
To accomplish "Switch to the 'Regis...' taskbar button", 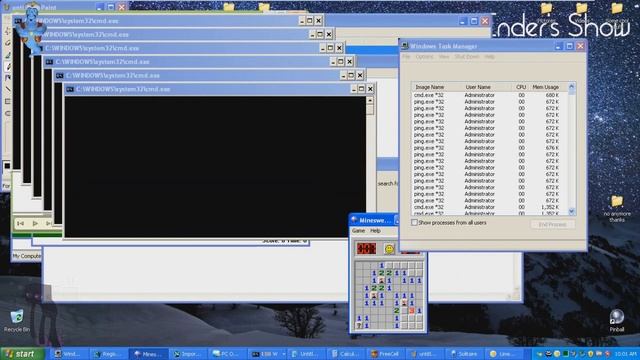I will [108, 354].
